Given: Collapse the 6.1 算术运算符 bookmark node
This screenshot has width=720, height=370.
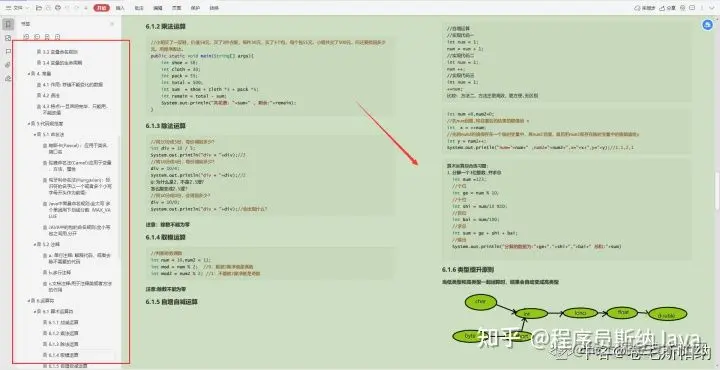Looking at the screenshot, I should tap(35, 312).
